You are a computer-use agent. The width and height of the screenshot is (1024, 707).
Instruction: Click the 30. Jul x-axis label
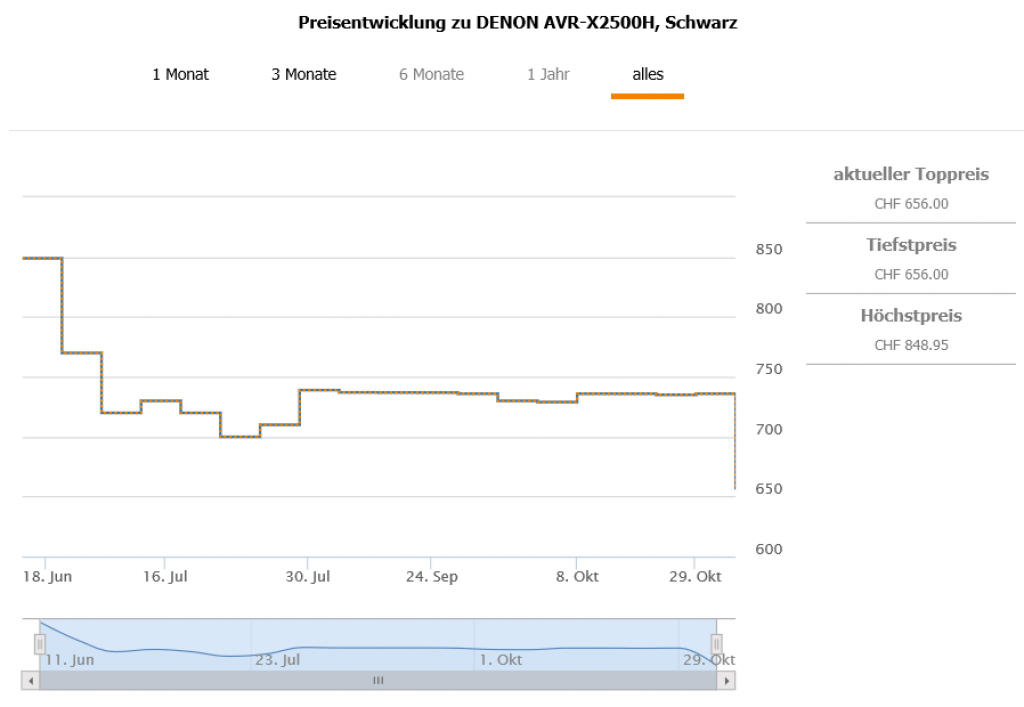308,576
